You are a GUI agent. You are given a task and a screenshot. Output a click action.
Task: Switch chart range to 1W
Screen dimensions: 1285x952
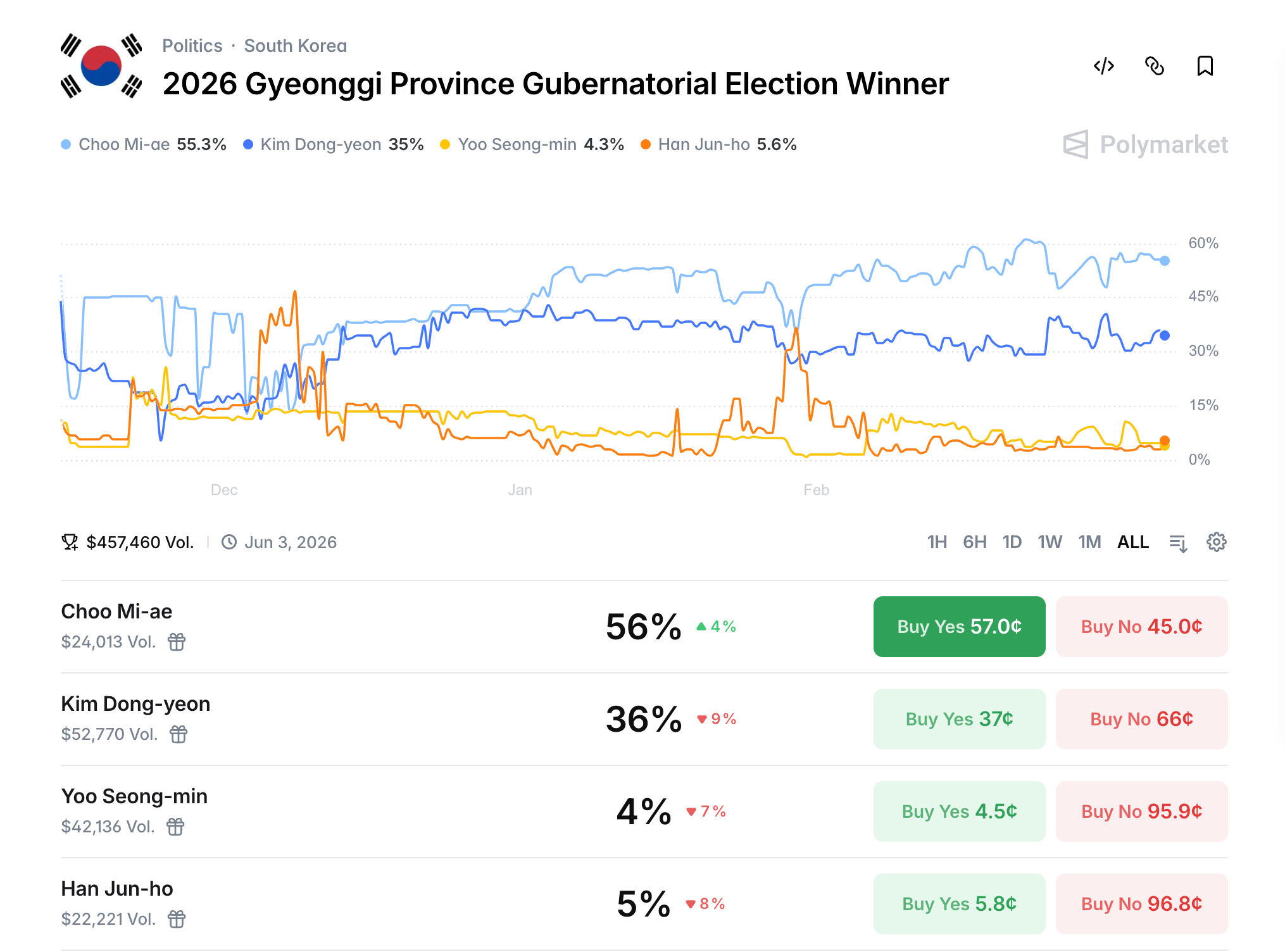tap(1050, 542)
